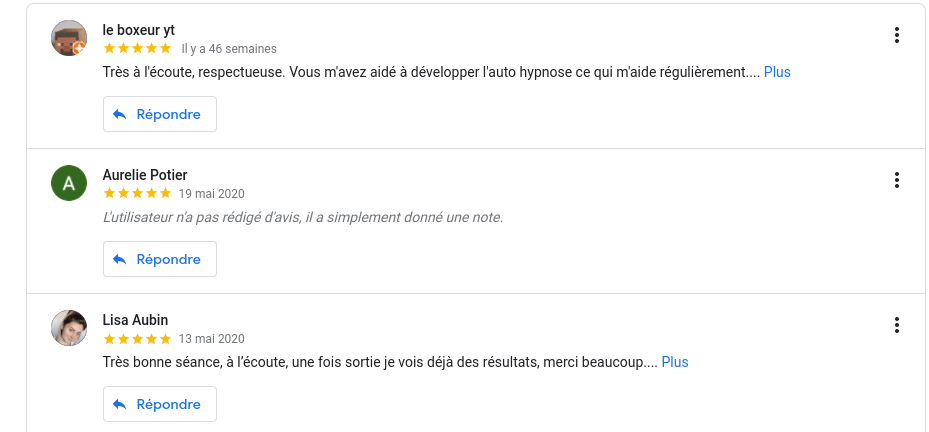Click the star rating on le boxeur yt review

pyautogui.click(x=137, y=48)
